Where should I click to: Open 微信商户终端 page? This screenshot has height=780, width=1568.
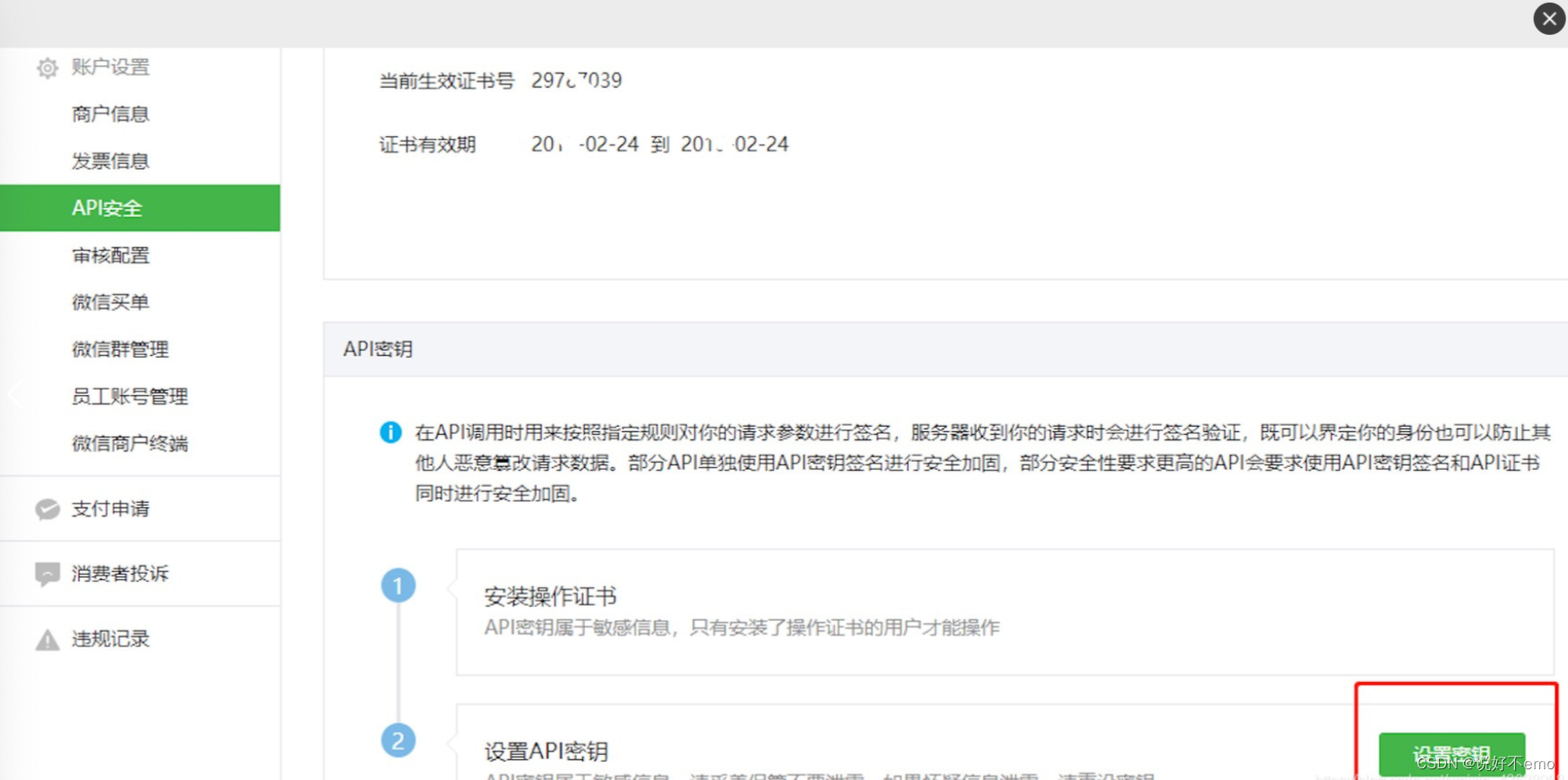(x=130, y=443)
